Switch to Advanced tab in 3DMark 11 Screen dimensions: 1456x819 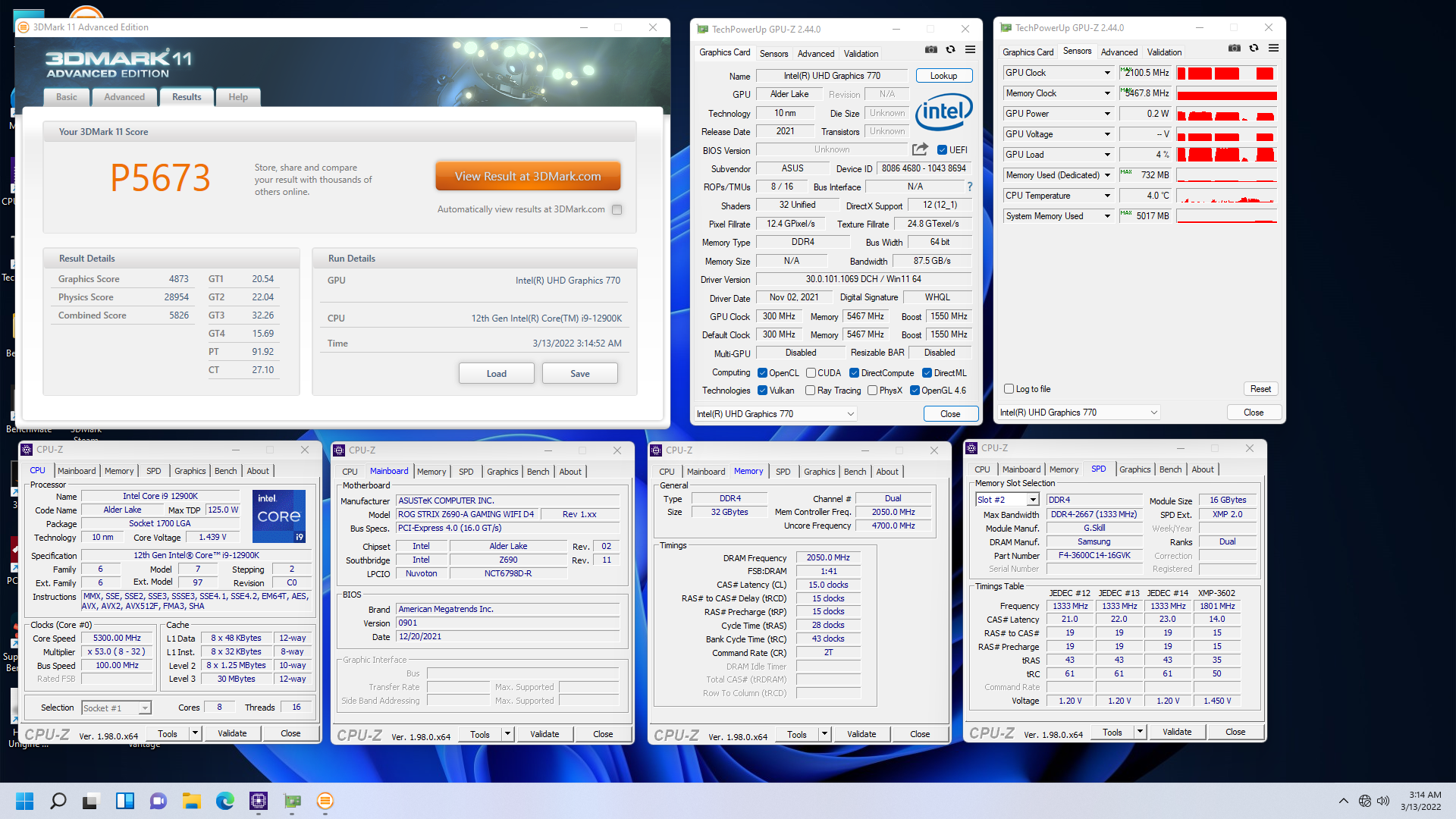click(124, 97)
